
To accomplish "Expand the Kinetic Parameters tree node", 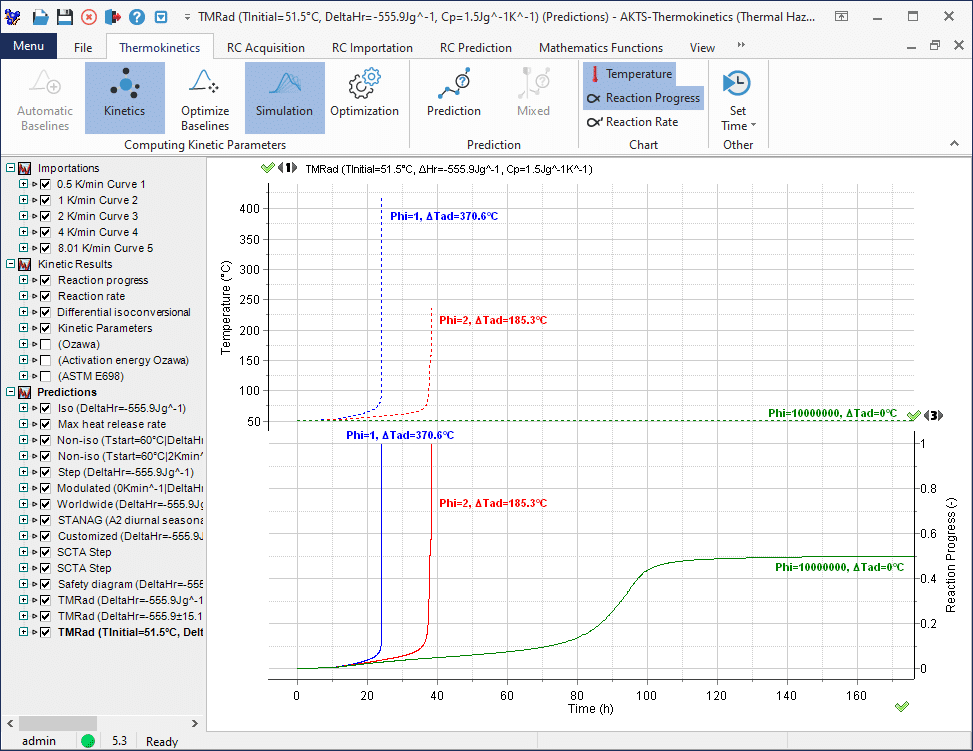I will [23, 328].
